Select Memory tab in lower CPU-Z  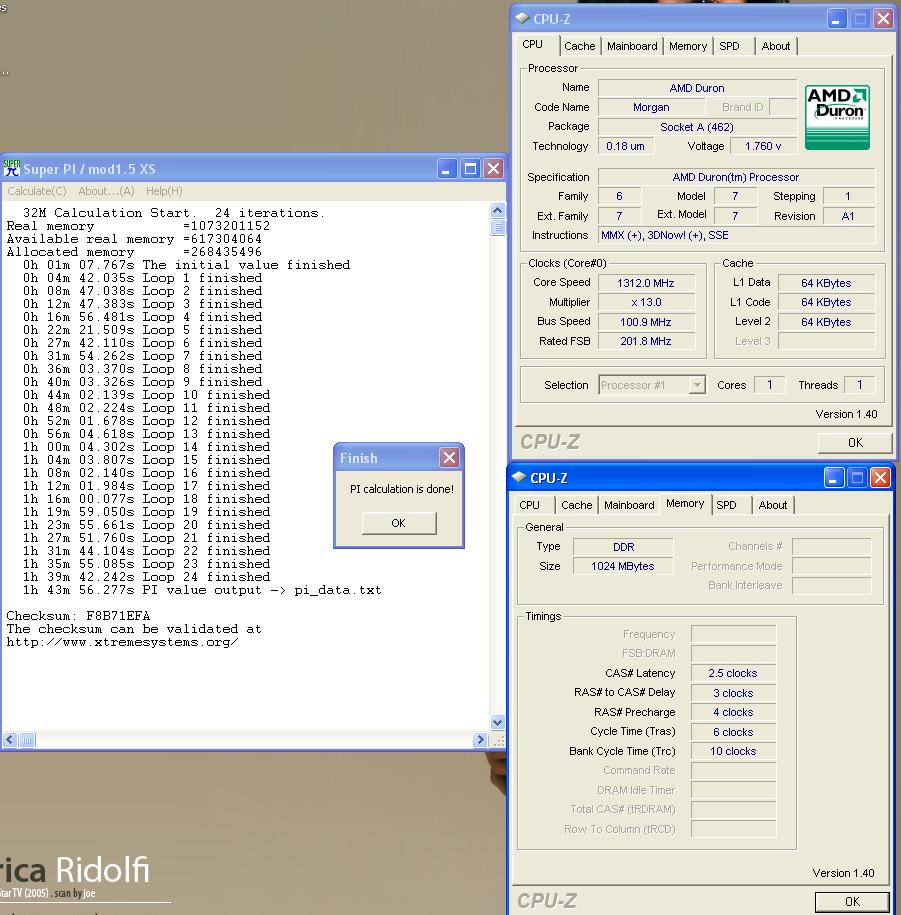(685, 504)
